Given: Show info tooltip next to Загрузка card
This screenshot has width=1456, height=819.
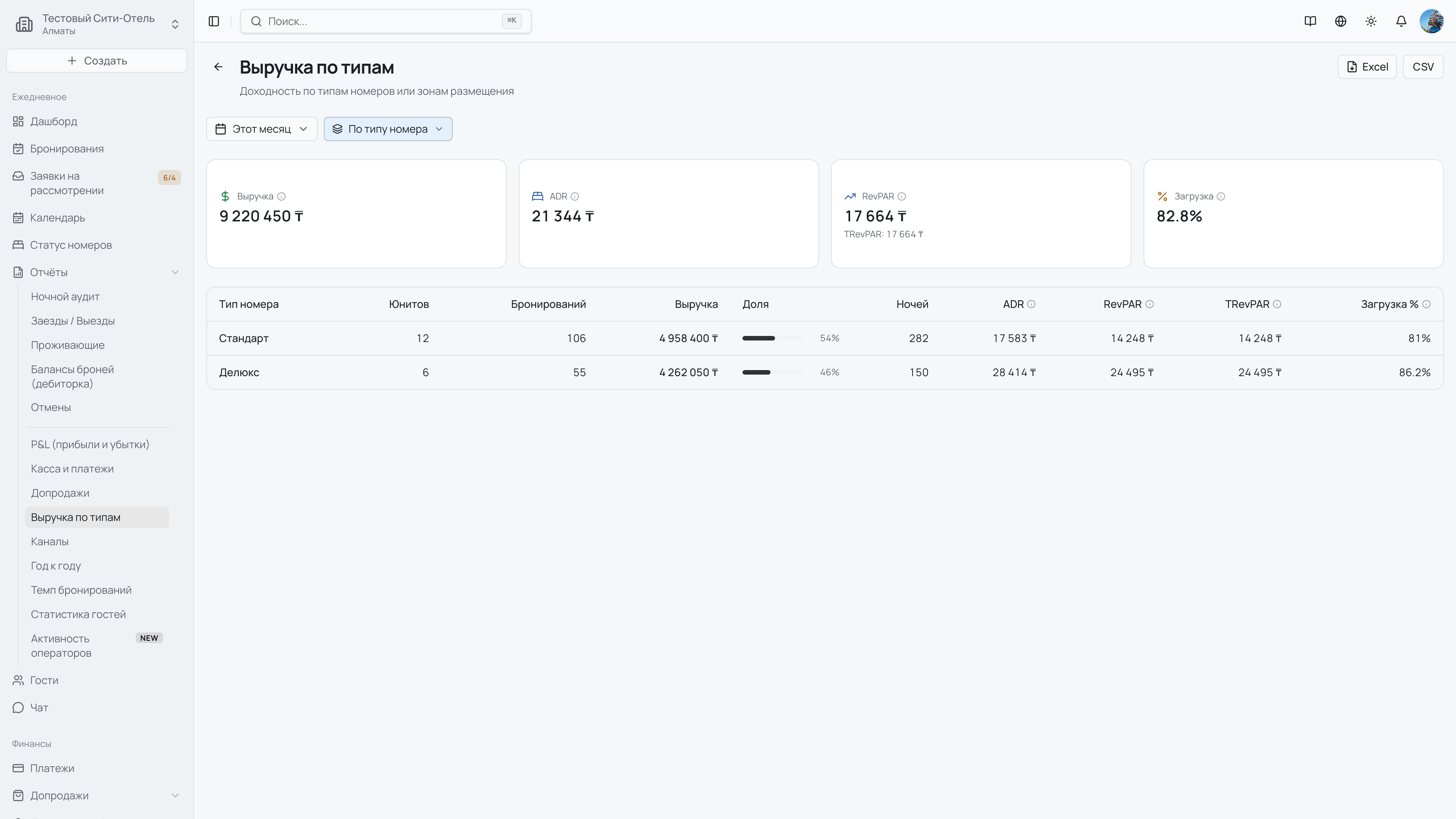Looking at the screenshot, I should click(x=1221, y=196).
